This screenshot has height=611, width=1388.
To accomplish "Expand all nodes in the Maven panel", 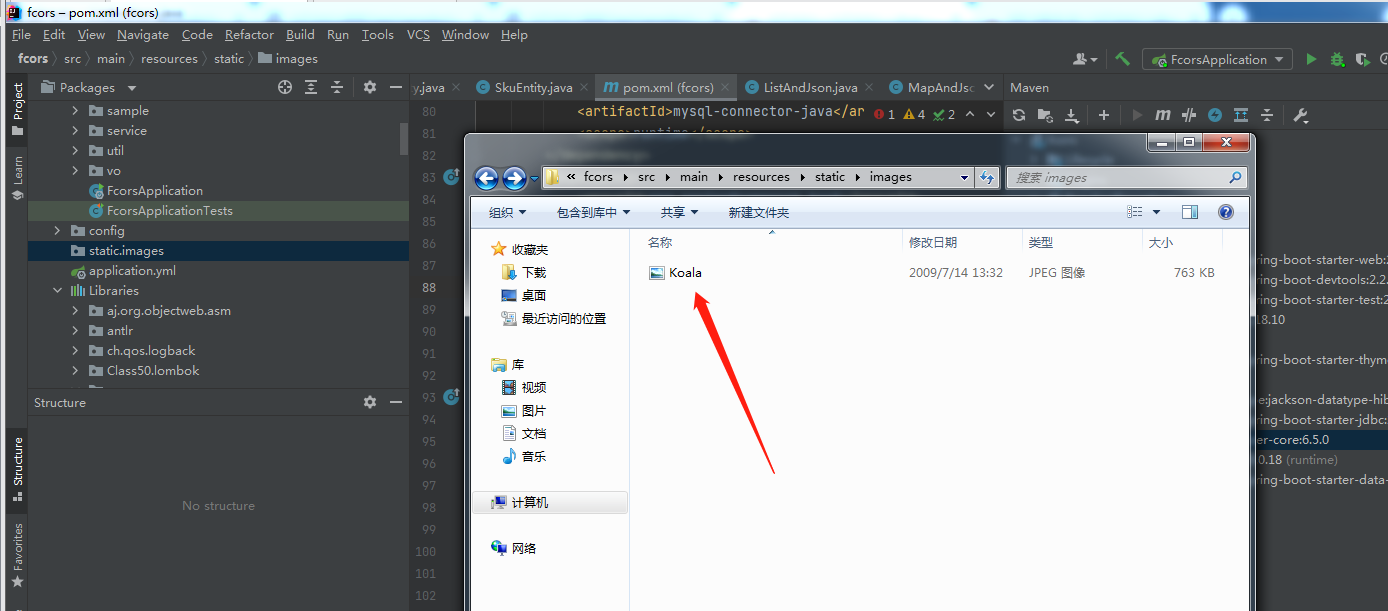I will (x=1240, y=114).
